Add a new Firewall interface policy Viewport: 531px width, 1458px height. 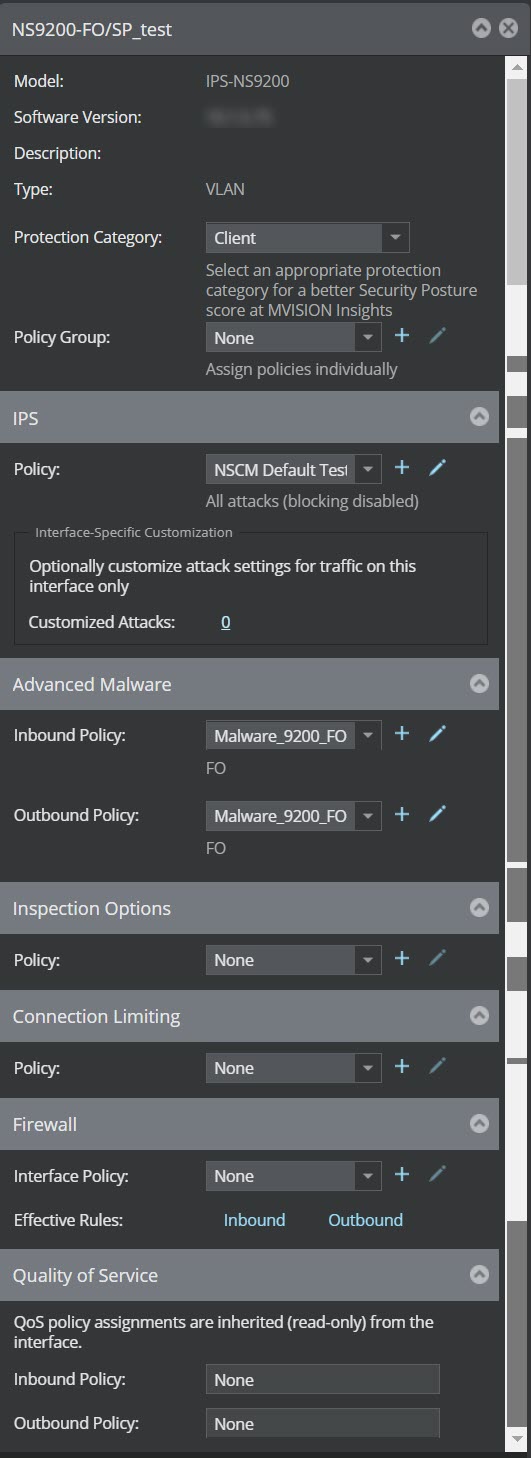click(402, 1174)
